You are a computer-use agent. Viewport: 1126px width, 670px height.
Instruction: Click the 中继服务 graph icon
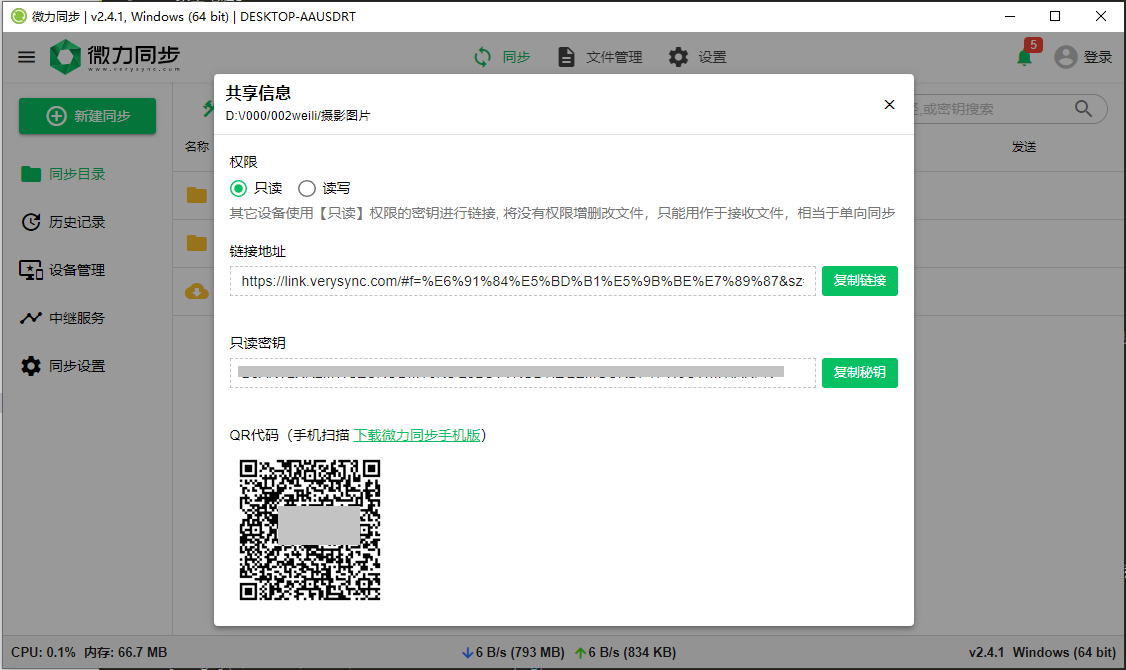[x=31, y=317]
